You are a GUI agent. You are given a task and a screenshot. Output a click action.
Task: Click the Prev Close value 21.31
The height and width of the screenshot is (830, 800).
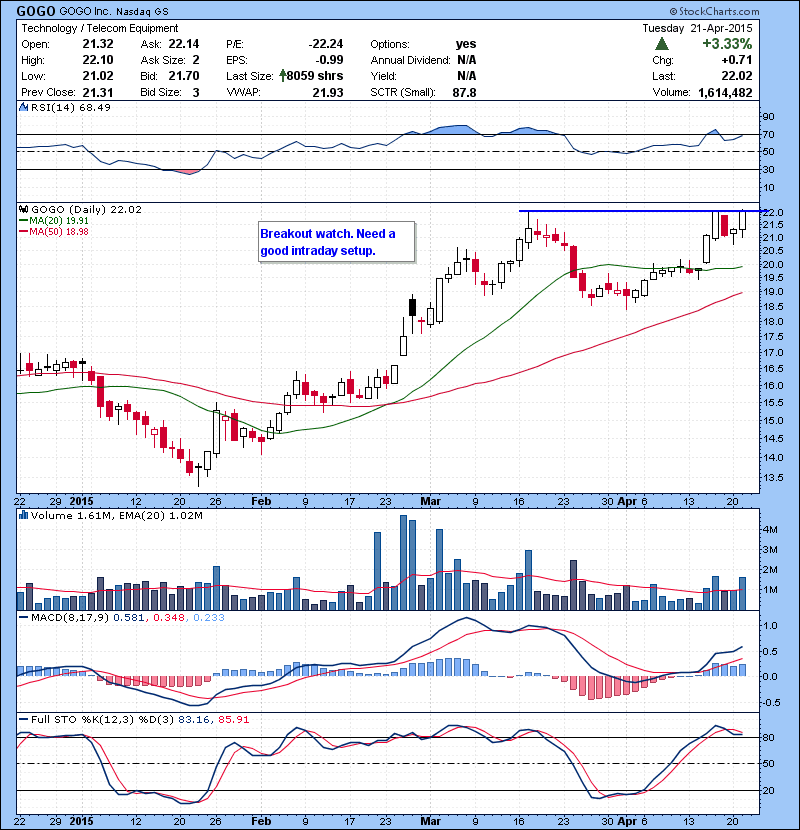pyautogui.click(x=98, y=92)
